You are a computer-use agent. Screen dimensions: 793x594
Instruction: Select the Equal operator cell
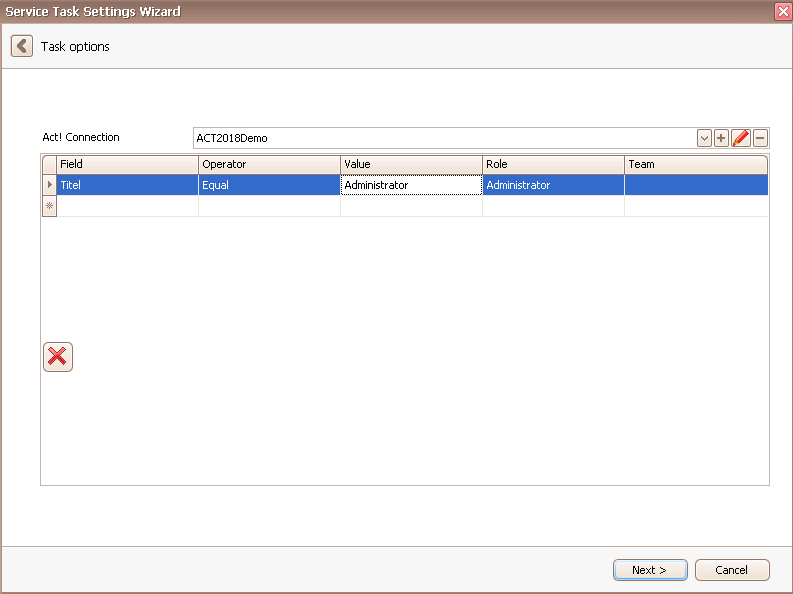pyautogui.click(x=270, y=185)
